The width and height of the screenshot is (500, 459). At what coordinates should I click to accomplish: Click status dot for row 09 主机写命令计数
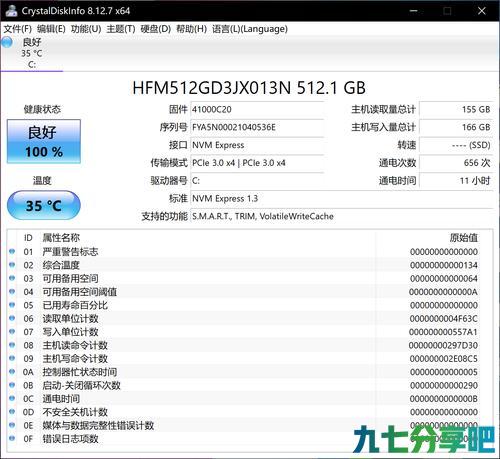12,358
